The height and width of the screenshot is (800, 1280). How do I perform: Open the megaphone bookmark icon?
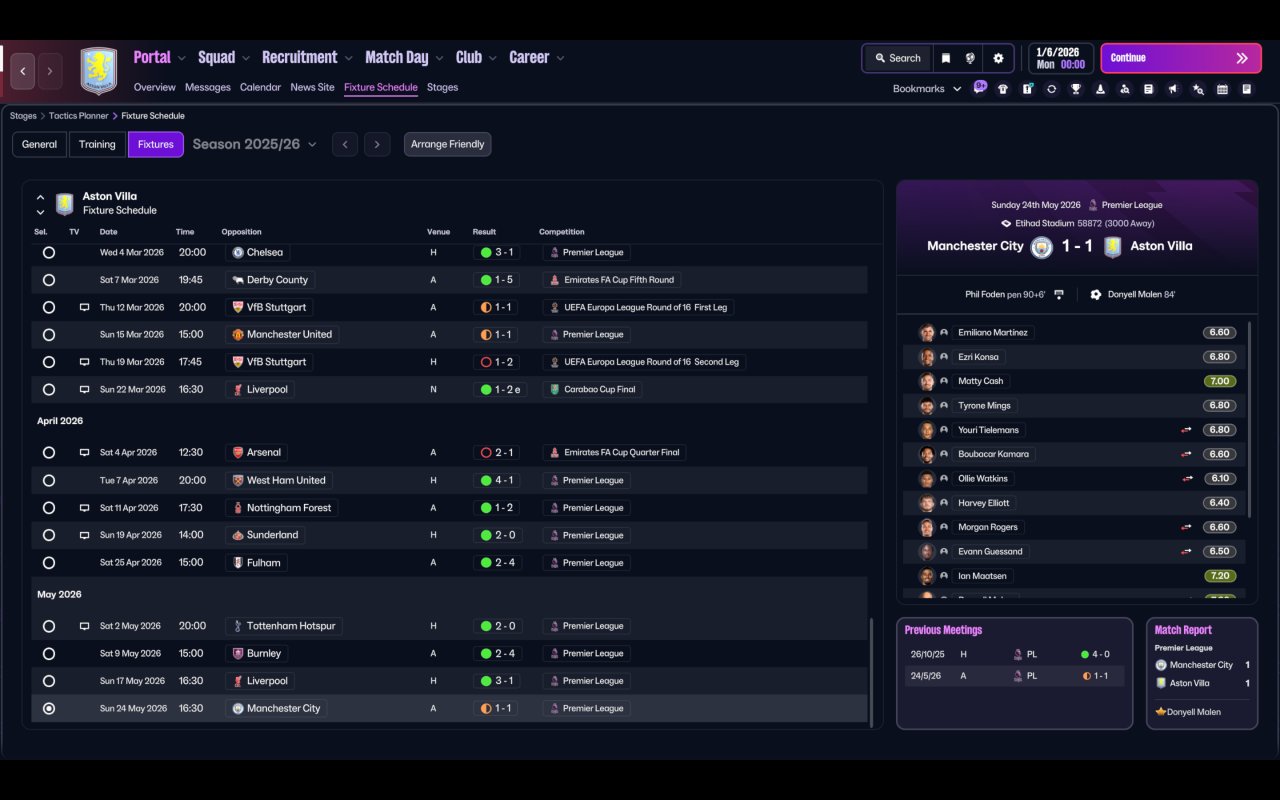1173,89
